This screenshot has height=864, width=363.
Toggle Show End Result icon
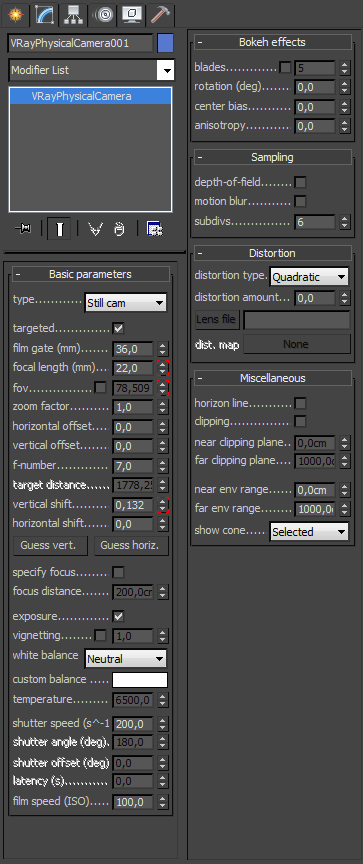coord(59,229)
